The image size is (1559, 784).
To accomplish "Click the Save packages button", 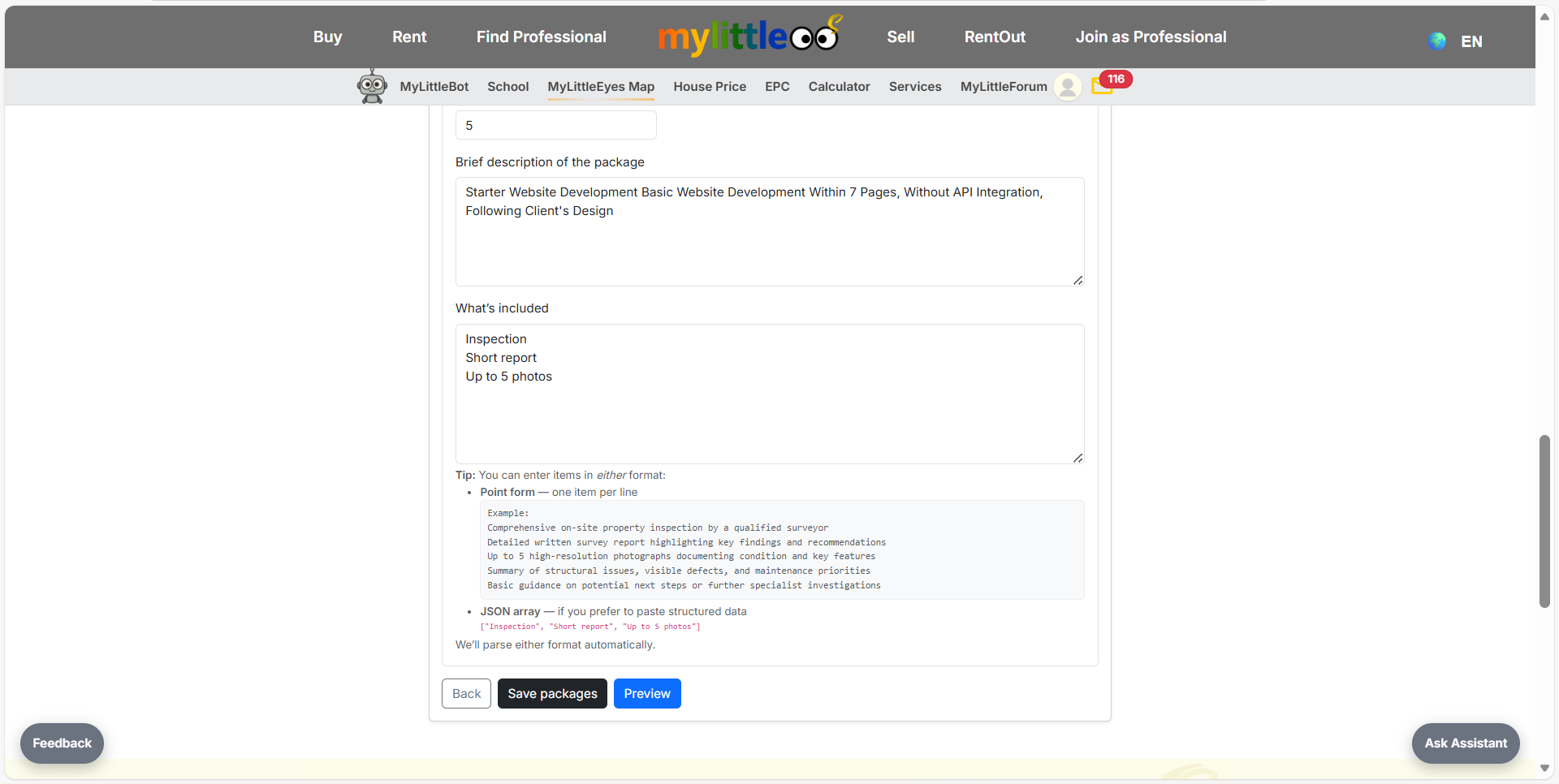I will [x=552, y=693].
